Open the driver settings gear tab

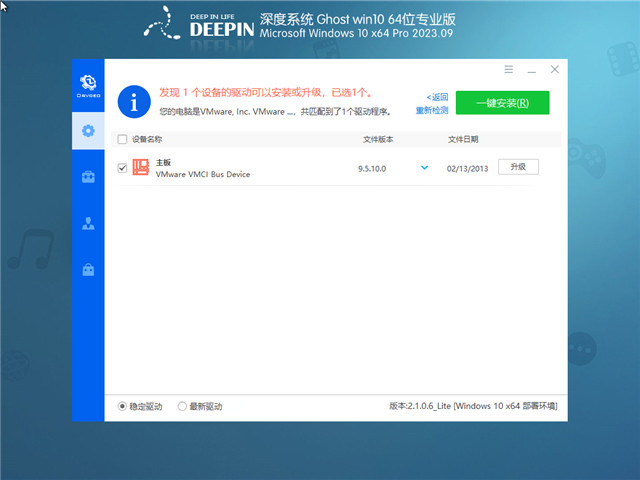tap(88, 131)
